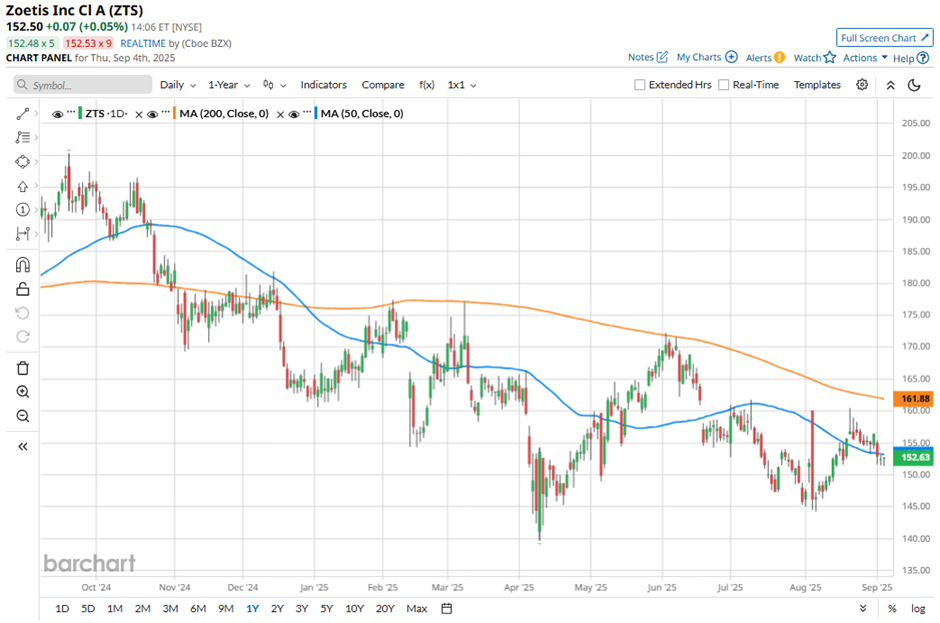
Task: Open the 1-Year period dropdown
Action: tap(229, 85)
